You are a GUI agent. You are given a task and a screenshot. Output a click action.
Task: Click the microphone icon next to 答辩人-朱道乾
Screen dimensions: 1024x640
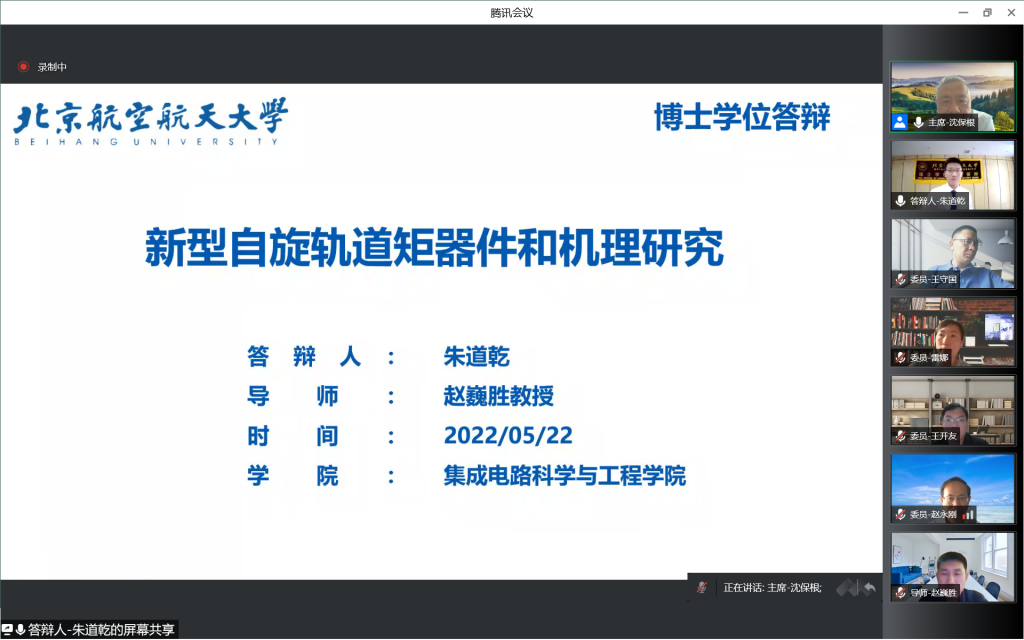pyautogui.click(x=901, y=201)
